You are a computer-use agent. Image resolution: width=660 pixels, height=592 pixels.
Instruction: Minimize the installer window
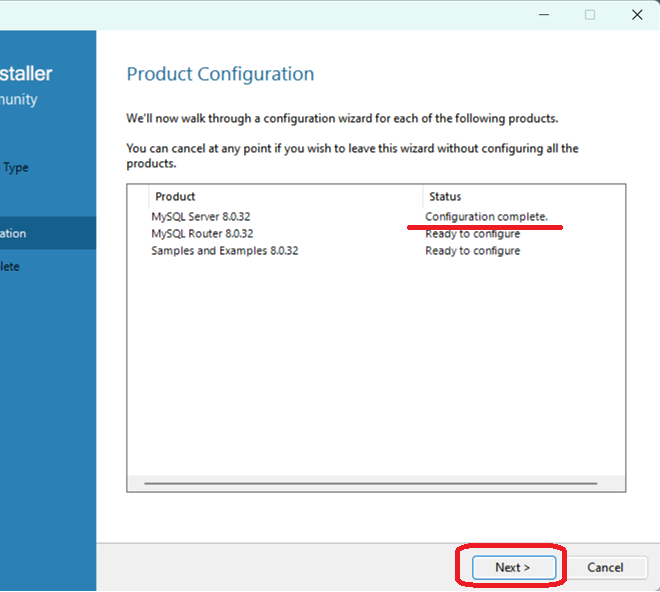tap(544, 15)
